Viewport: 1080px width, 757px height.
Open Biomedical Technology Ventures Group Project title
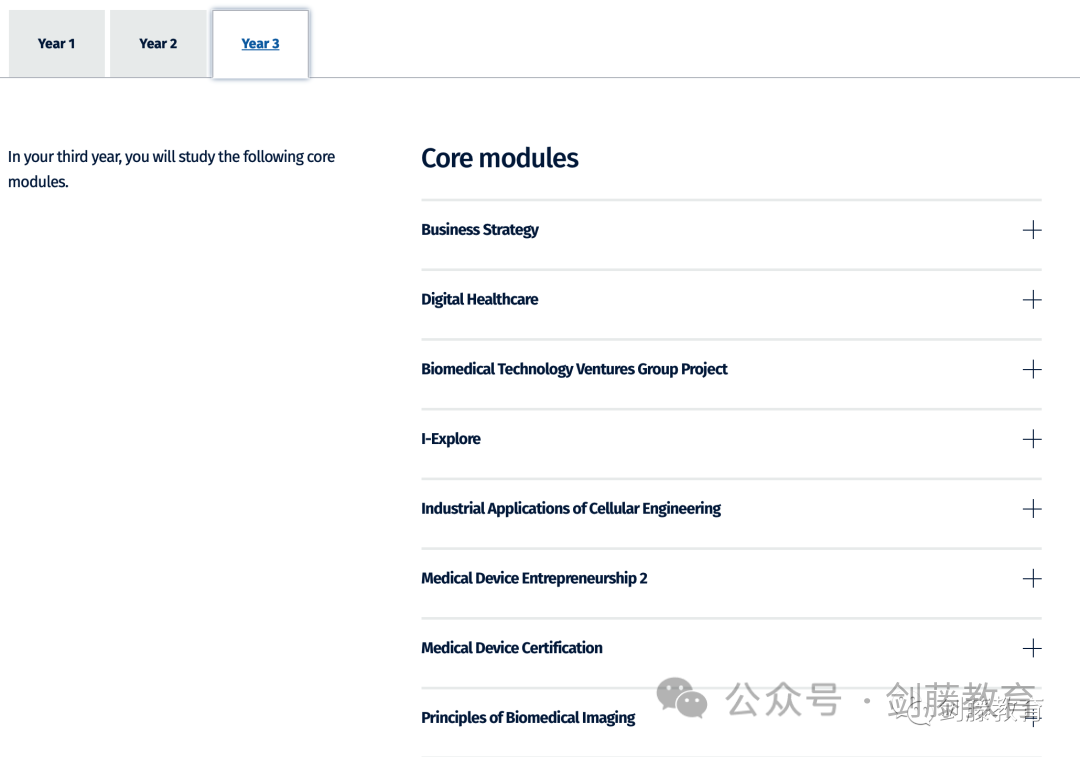coord(574,369)
